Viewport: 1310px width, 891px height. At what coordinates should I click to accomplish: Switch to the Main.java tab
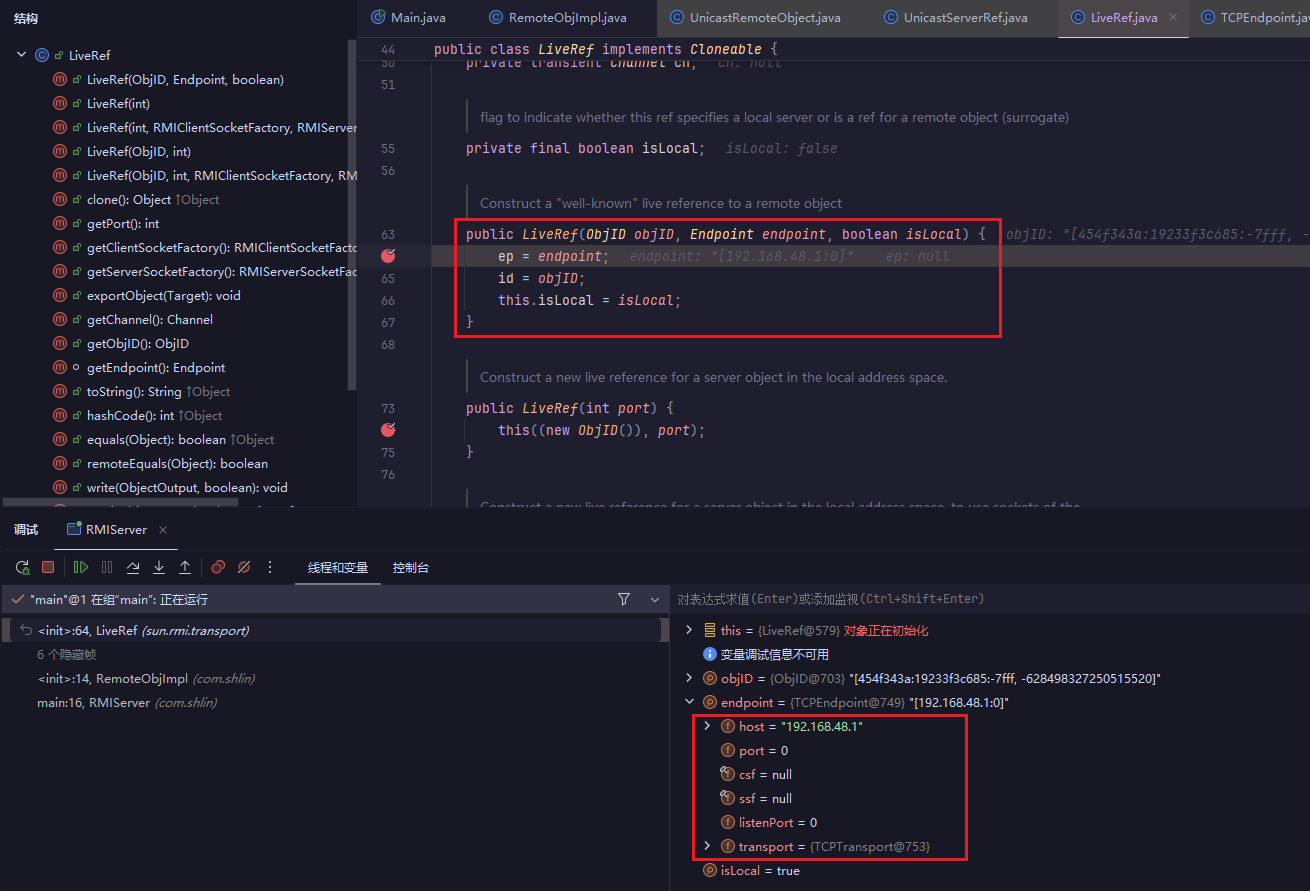408,18
